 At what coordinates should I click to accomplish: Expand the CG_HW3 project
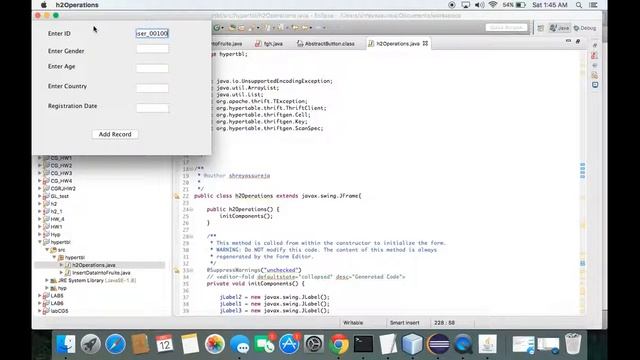(x=40, y=173)
